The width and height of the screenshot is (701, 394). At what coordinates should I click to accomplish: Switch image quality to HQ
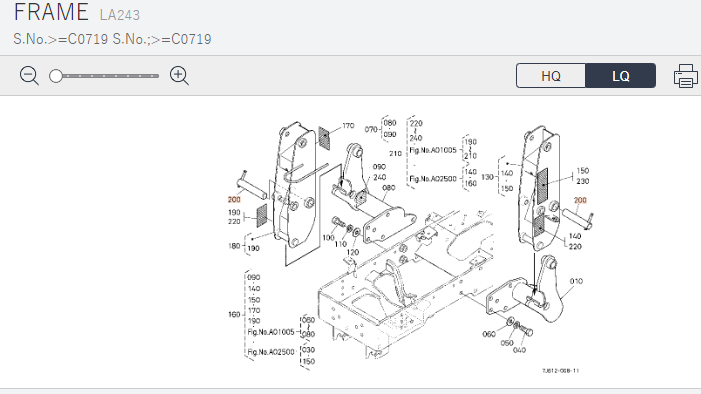tap(551, 76)
